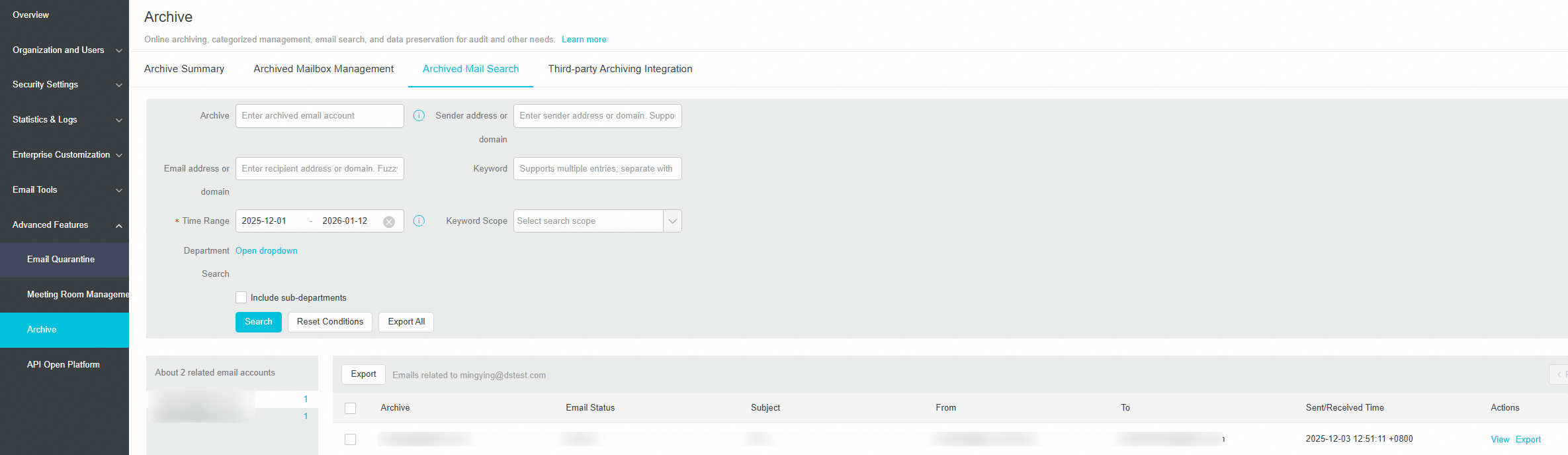Click the Search button
The width and height of the screenshot is (1568, 455).
pos(259,322)
